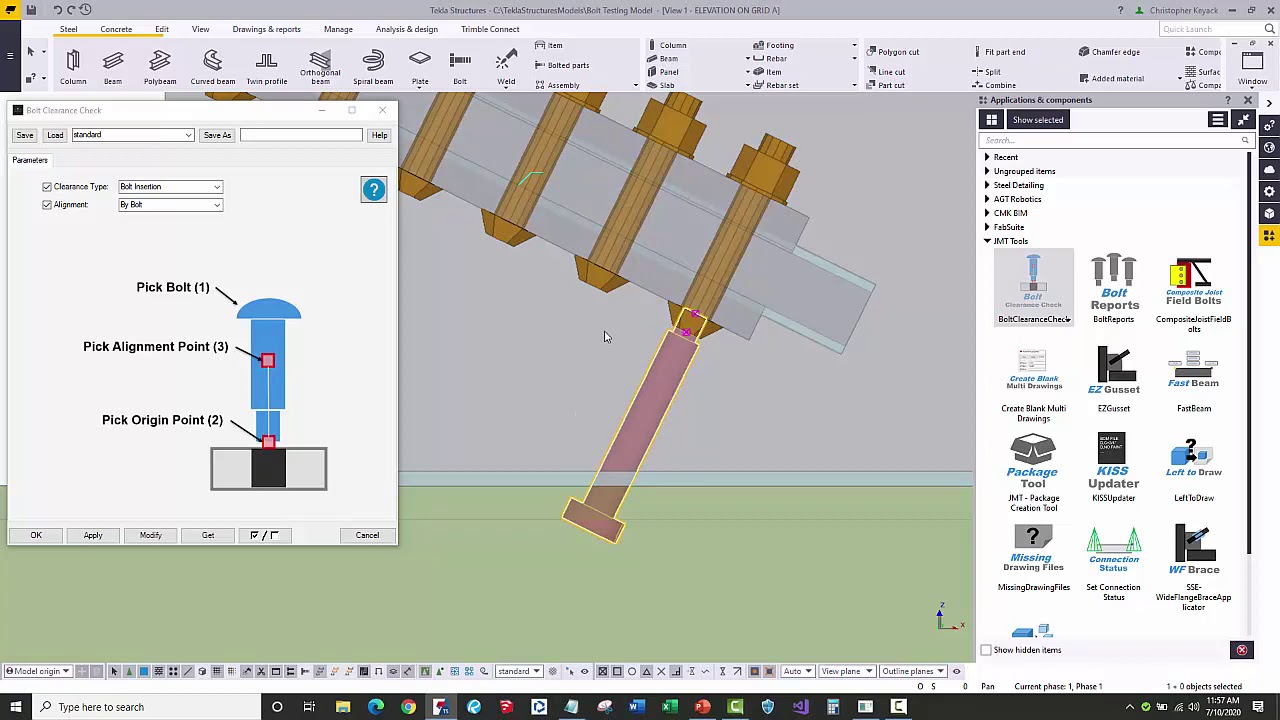Click the Windows Start button
This screenshot has width=1280, height=720.
[x=14, y=707]
